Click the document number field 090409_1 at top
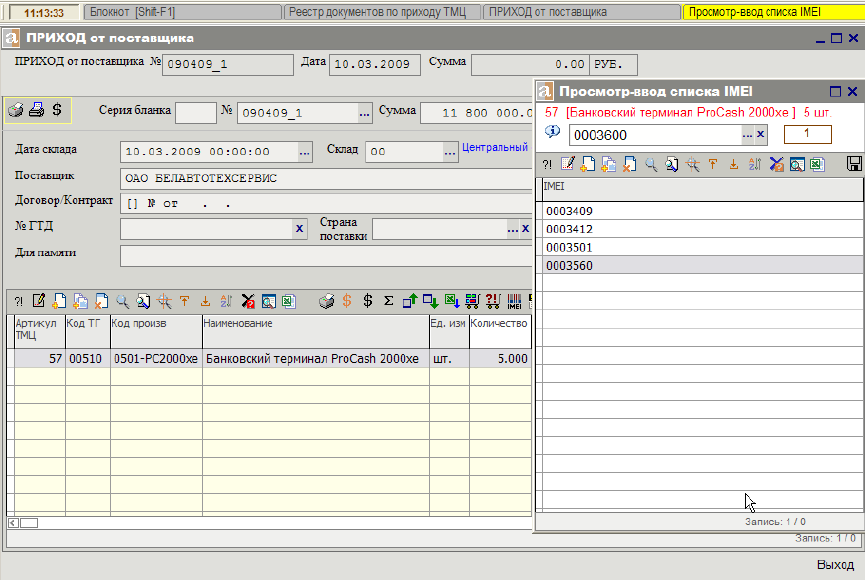Screen dimensions: 865x580 tap(228, 65)
